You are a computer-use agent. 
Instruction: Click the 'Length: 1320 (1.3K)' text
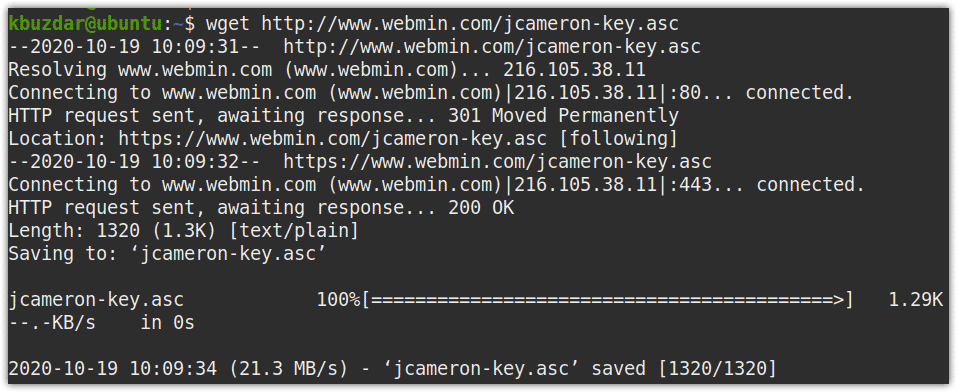pos(112,231)
